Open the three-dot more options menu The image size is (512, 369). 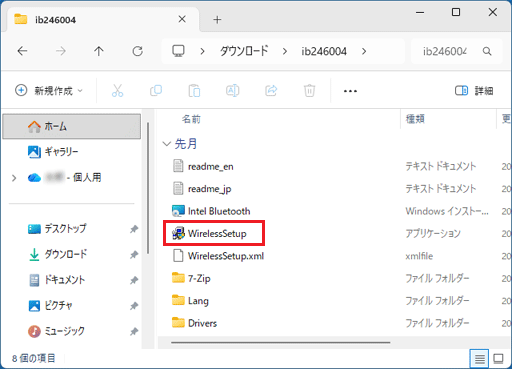pos(350,91)
